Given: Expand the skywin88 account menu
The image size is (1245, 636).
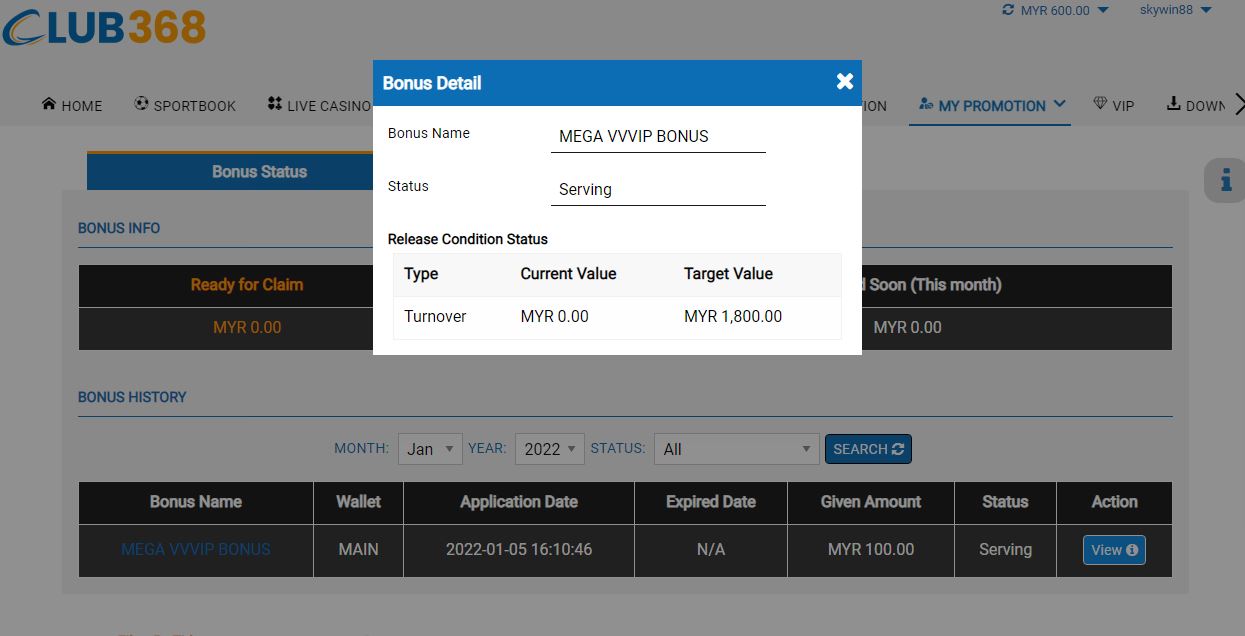Looking at the screenshot, I should [1175, 10].
